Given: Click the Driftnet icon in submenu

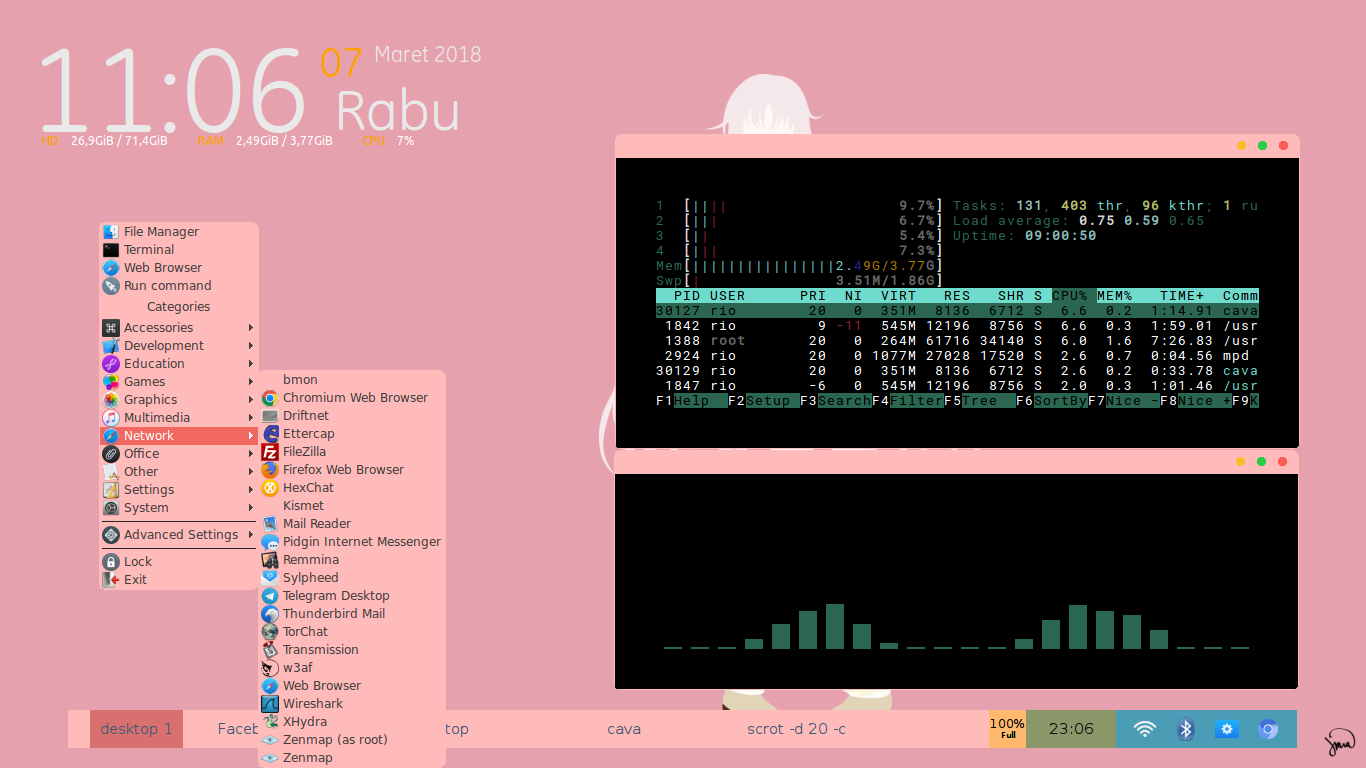Looking at the screenshot, I should point(270,416).
